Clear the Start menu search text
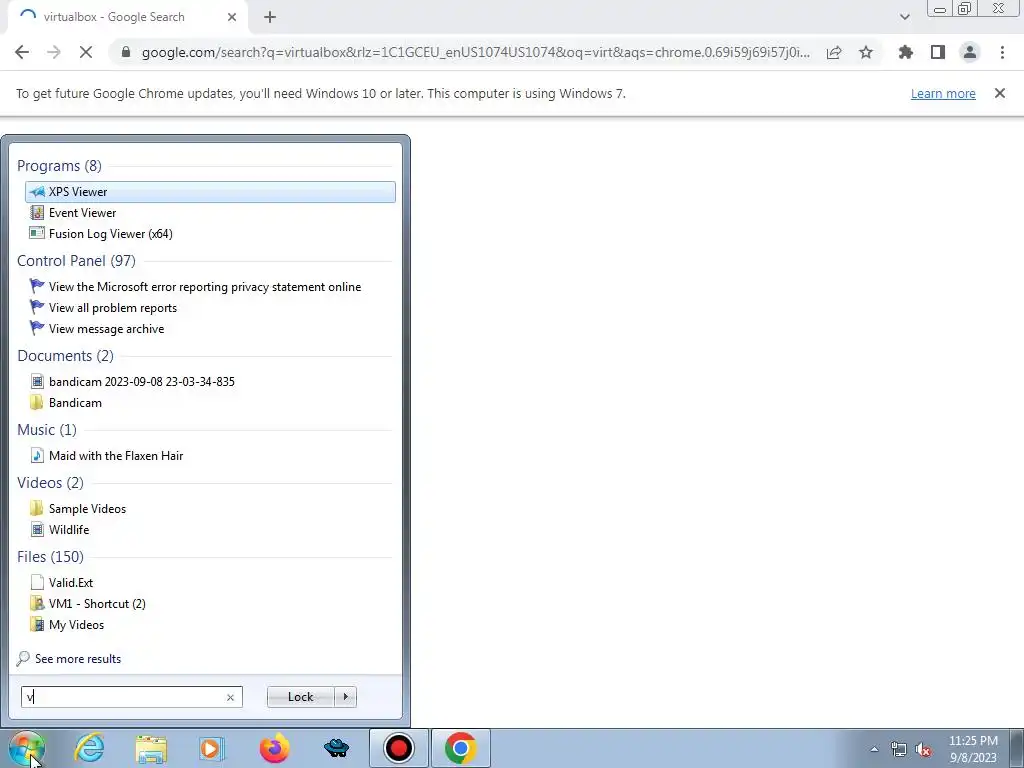The height and width of the screenshot is (768, 1024). 230,697
